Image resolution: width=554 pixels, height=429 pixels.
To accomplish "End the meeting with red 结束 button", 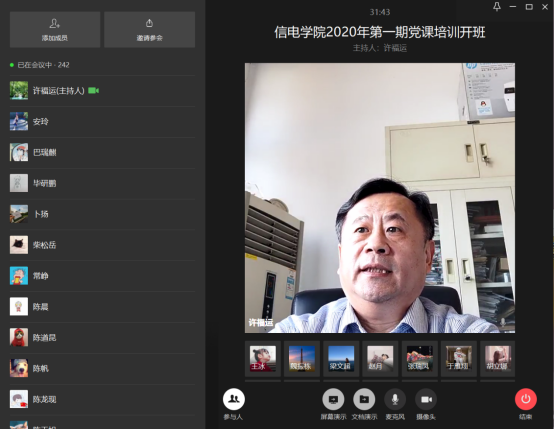I will click(526, 399).
